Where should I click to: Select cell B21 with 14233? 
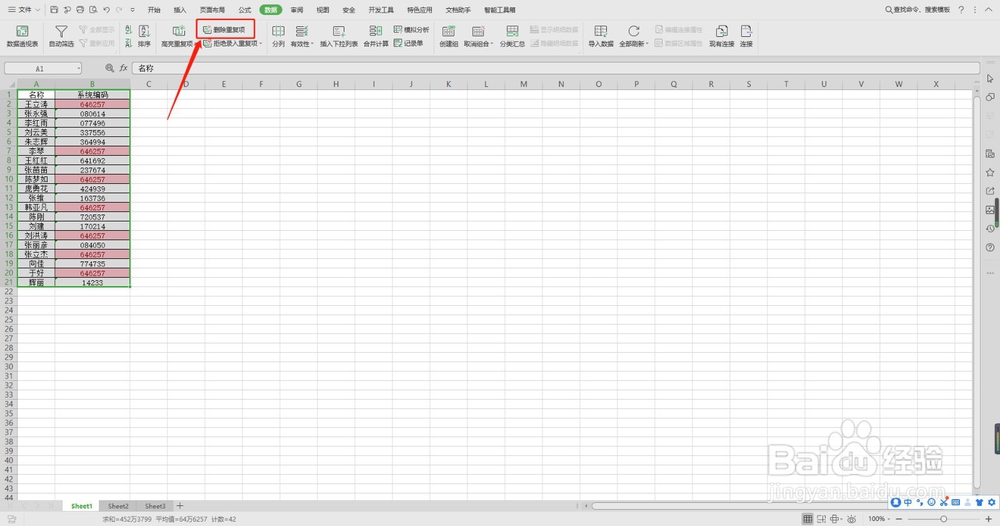click(92, 282)
